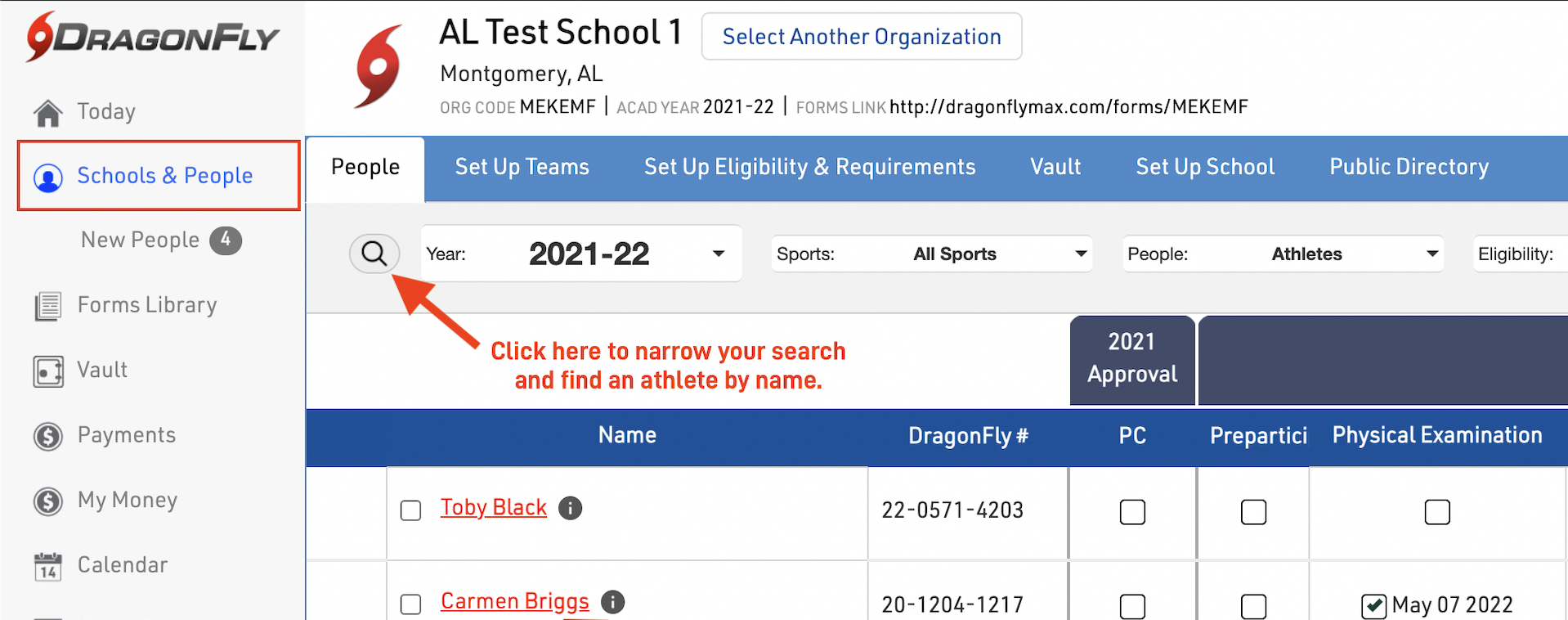The width and height of the screenshot is (1568, 620).
Task: Click the Payments dollar icon
Action: (x=48, y=436)
